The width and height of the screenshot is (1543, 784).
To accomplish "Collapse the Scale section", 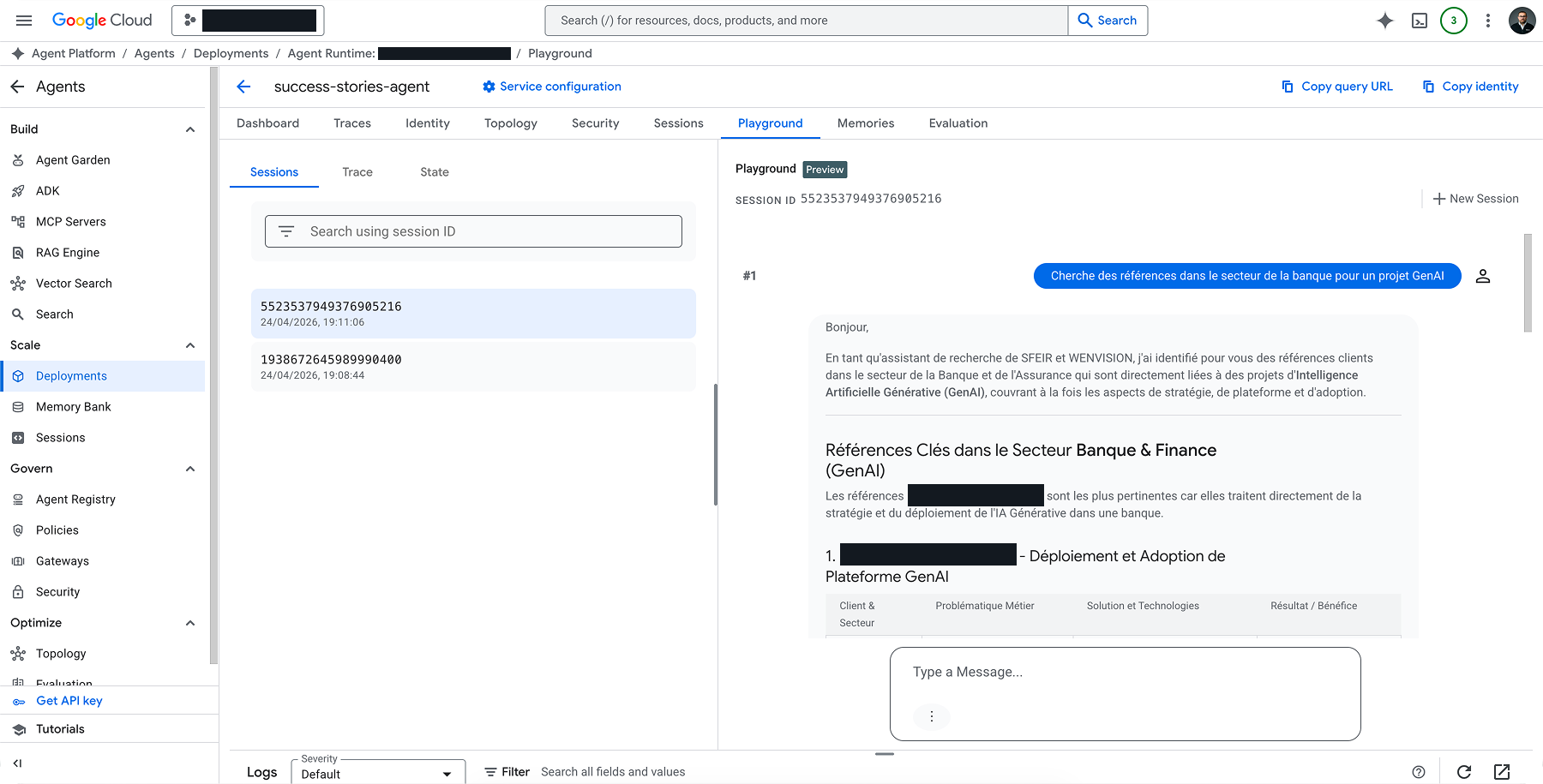I will (190, 345).
